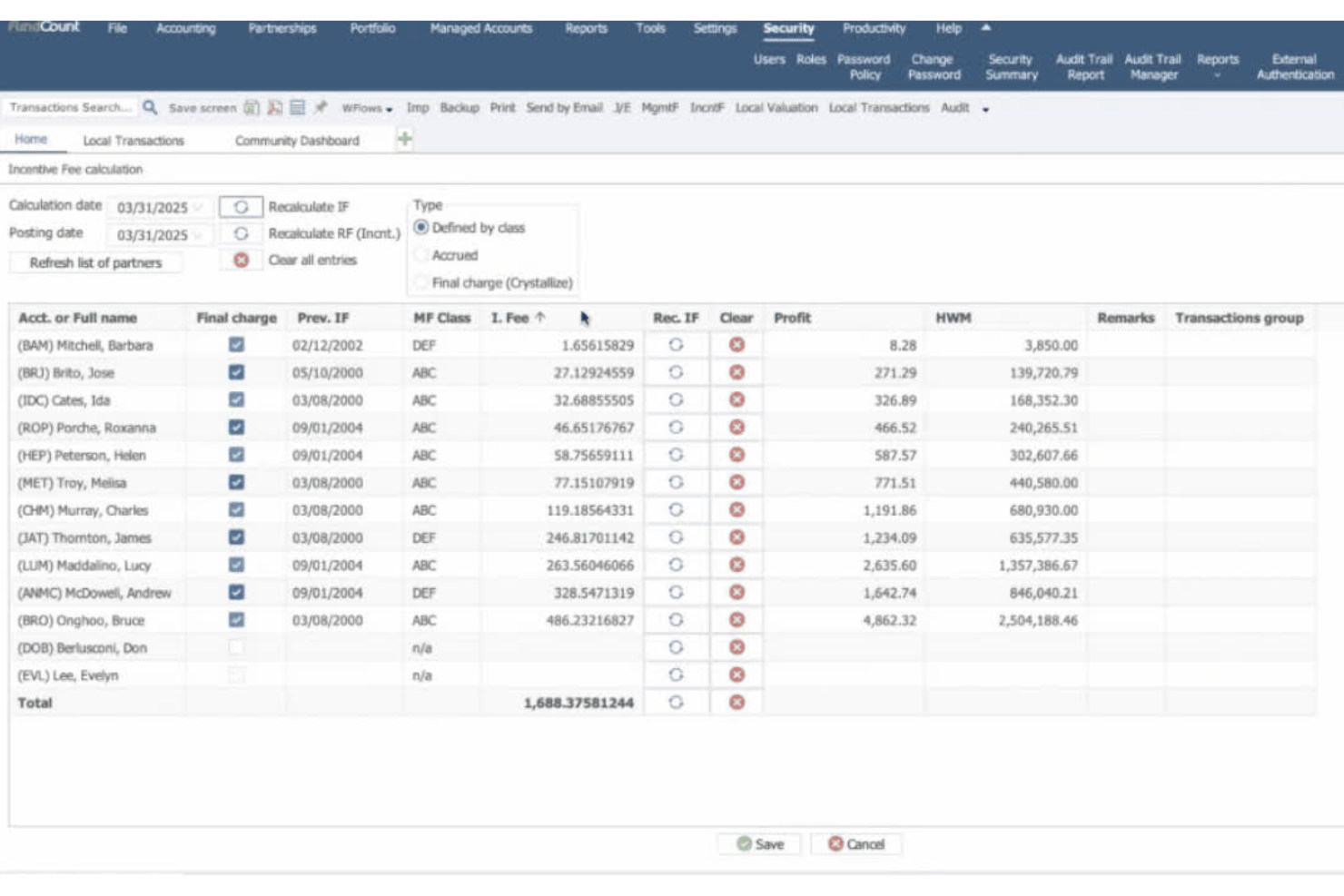Viewport: 1344px width, 896px height.
Task: Click the Local Valuation toolbar item
Action: pyautogui.click(x=776, y=107)
